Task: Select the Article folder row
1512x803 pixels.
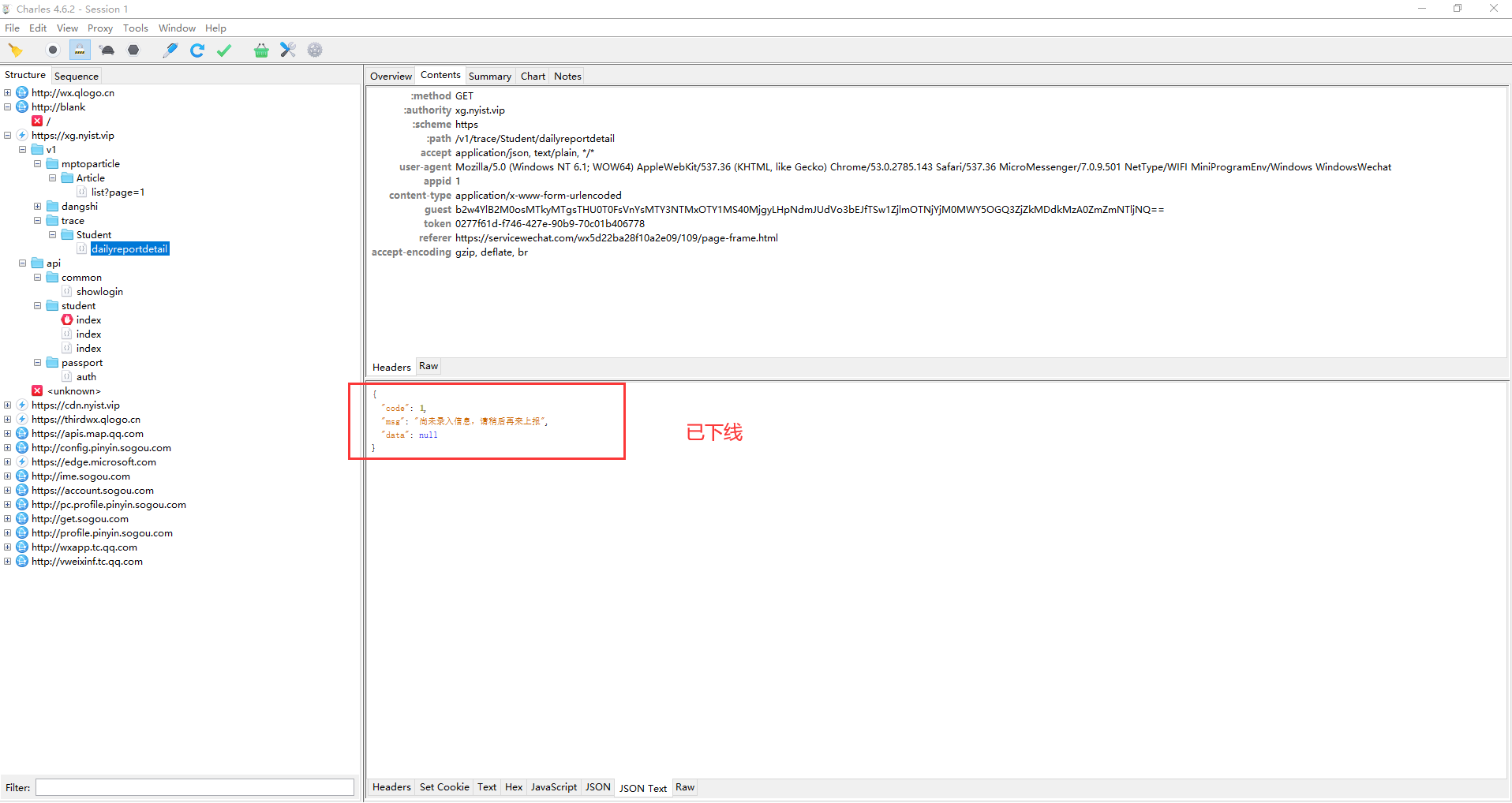Action: [90, 178]
